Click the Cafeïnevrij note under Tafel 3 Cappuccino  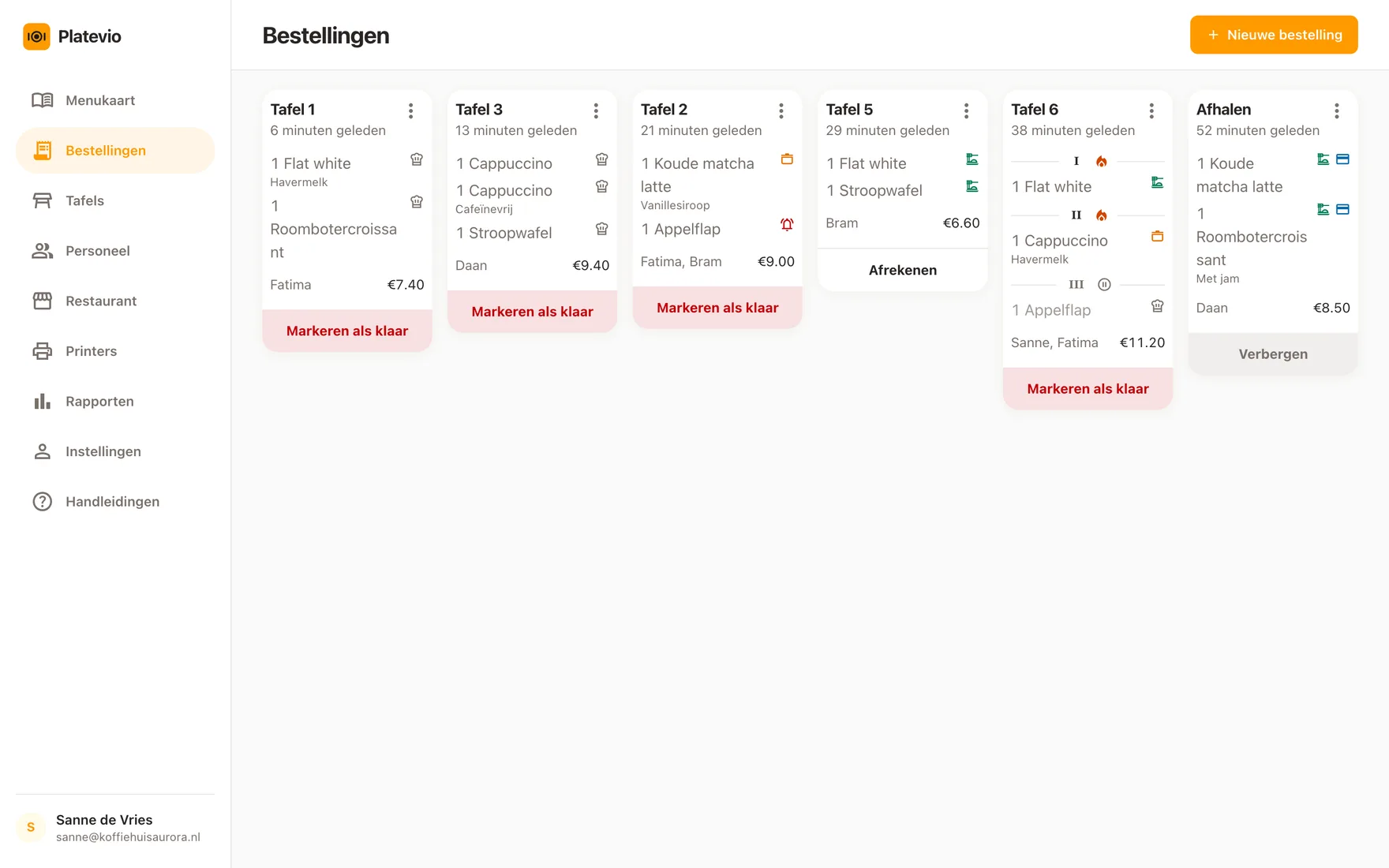tap(484, 209)
